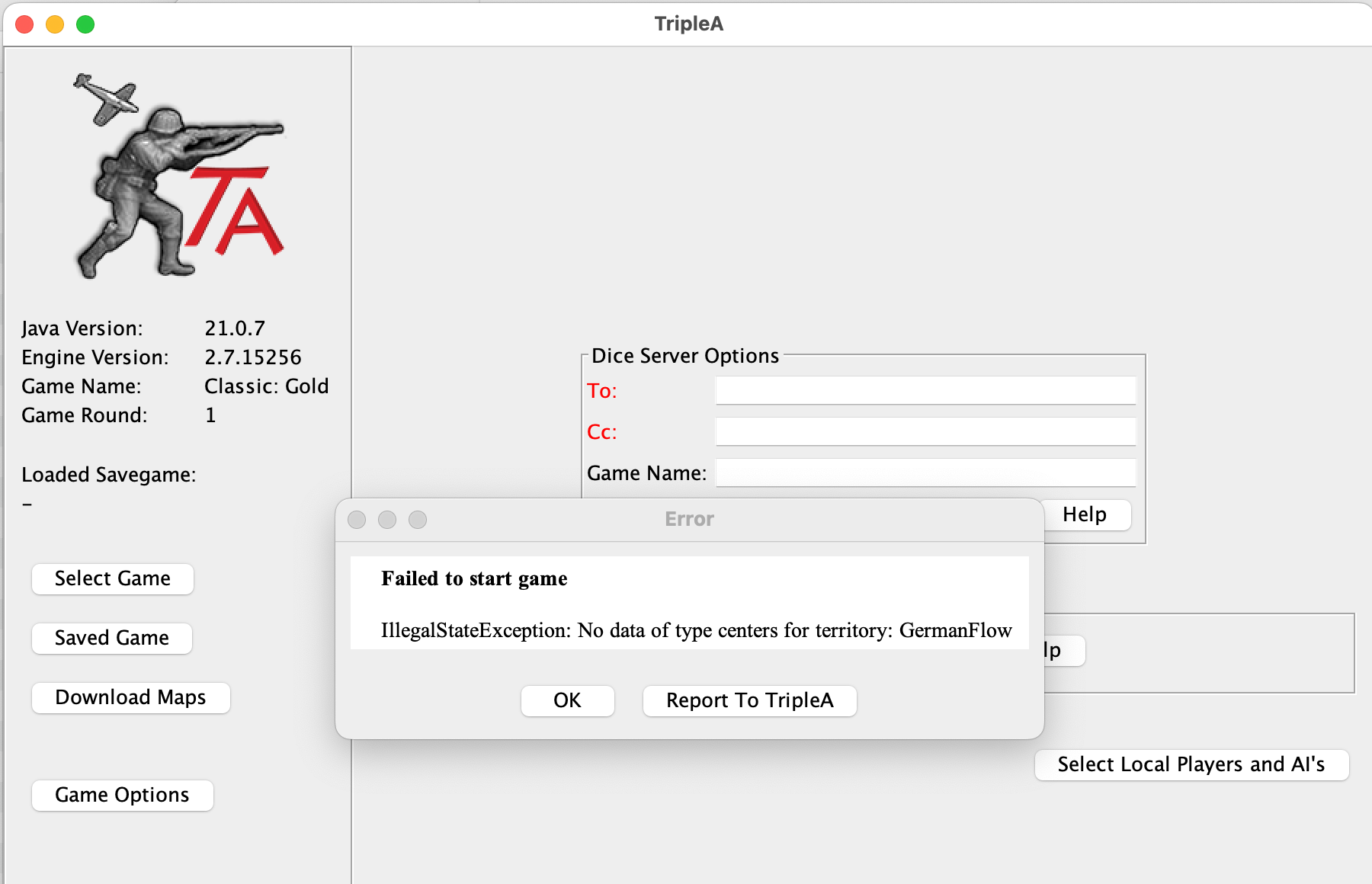Screen dimensions: 1372x884
Task: Open Help in Dice Server Options
Action: [x=1085, y=515]
